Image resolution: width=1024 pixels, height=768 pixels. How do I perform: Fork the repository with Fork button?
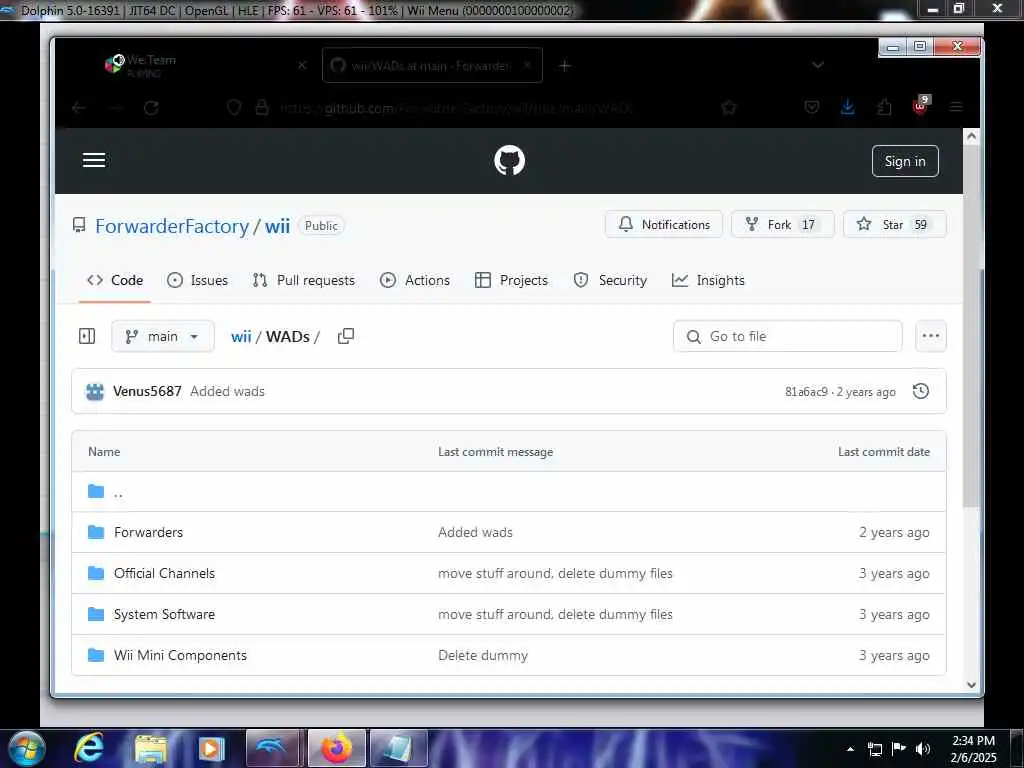pyautogui.click(x=782, y=225)
